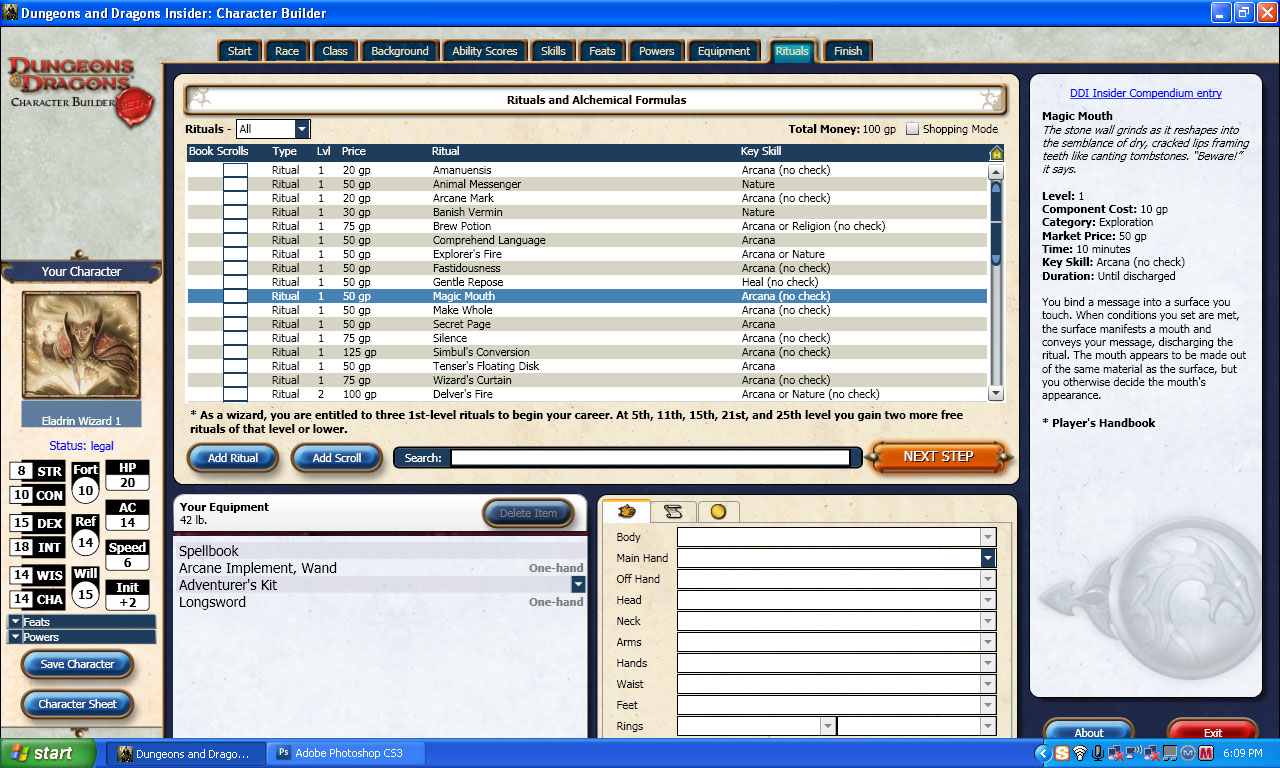Click the Add Ritual button
The image size is (1280, 768).
[233, 458]
